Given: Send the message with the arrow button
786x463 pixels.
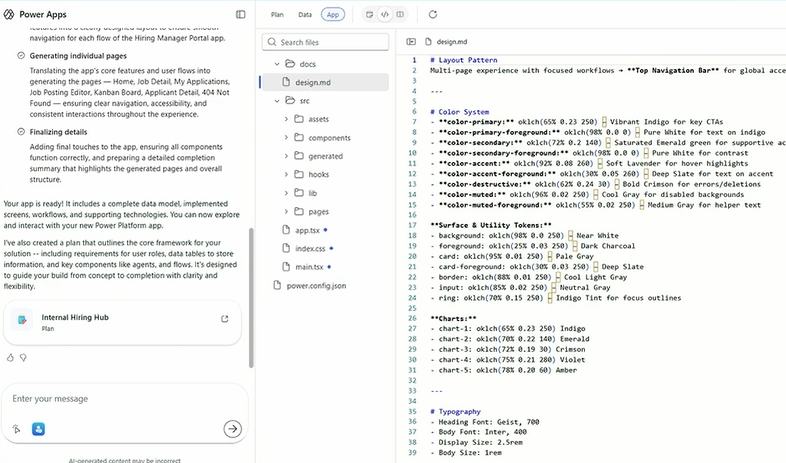Looking at the screenshot, I should pos(232,428).
